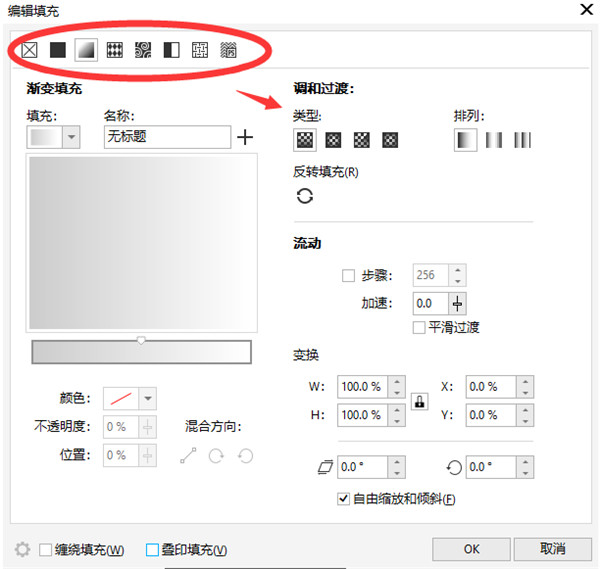Viewport: 600px width, 569px height.
Task: Select the default arrangement icon under 排列
Action: (465, 140)
